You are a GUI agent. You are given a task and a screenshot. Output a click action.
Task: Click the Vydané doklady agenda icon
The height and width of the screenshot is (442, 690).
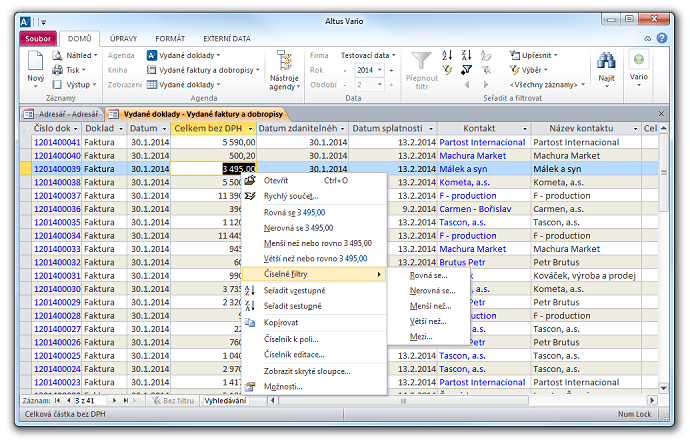(152, 55)
